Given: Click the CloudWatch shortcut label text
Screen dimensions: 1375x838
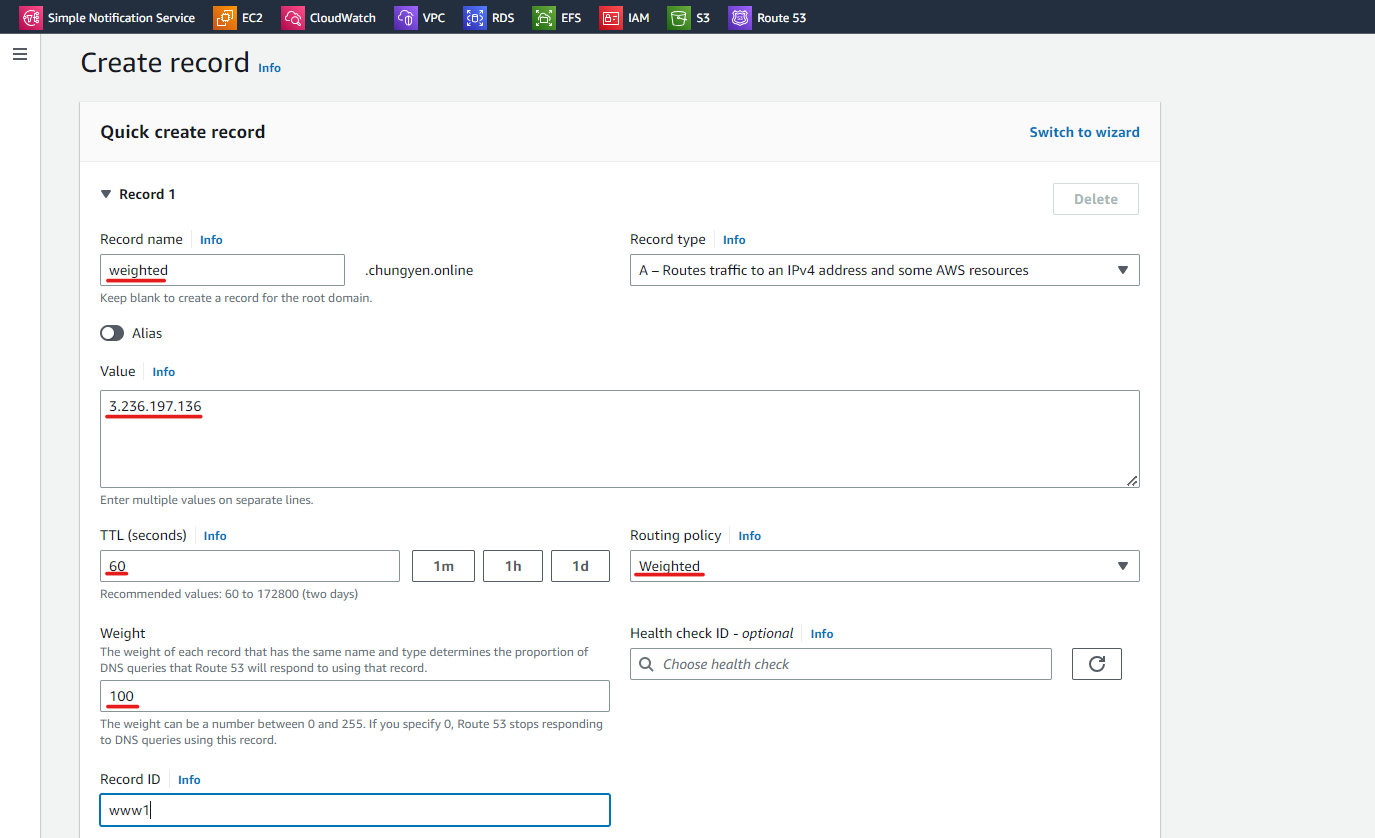Looking at the screenshot, I should click(343, 18).
